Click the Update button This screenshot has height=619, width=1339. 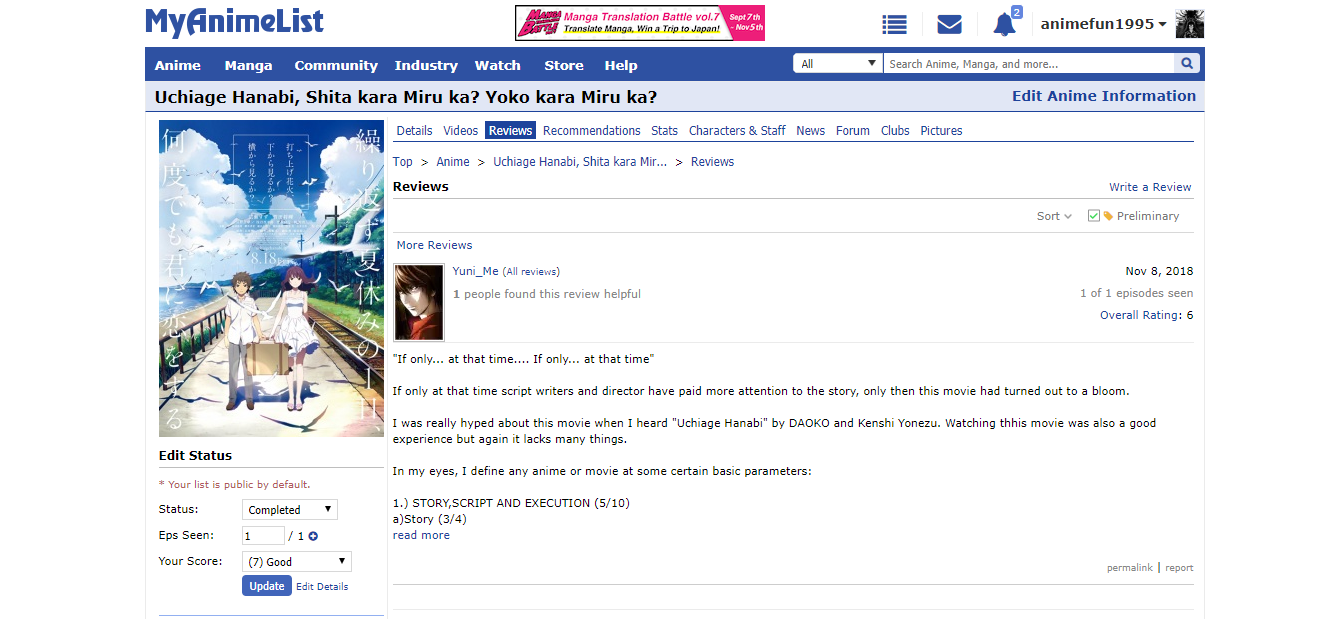267,586
